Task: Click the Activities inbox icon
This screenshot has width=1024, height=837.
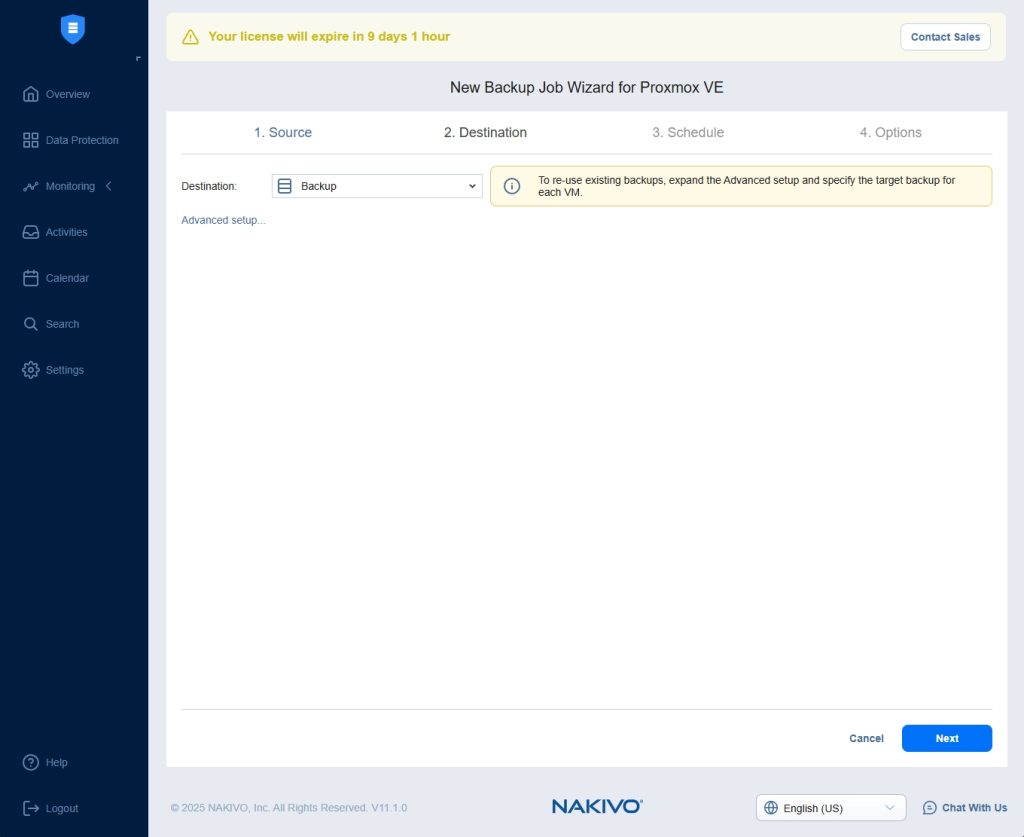Action: [31, 232]
